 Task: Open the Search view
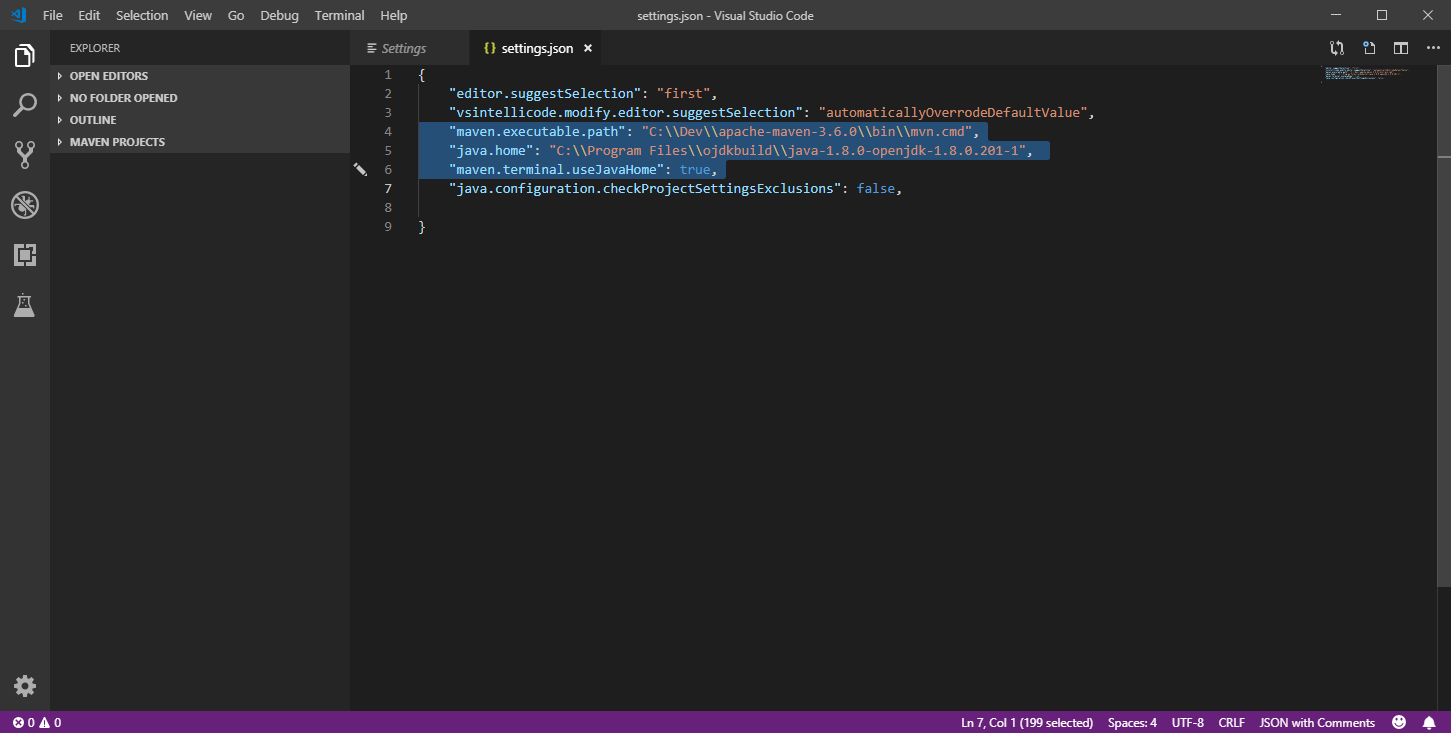25,105
